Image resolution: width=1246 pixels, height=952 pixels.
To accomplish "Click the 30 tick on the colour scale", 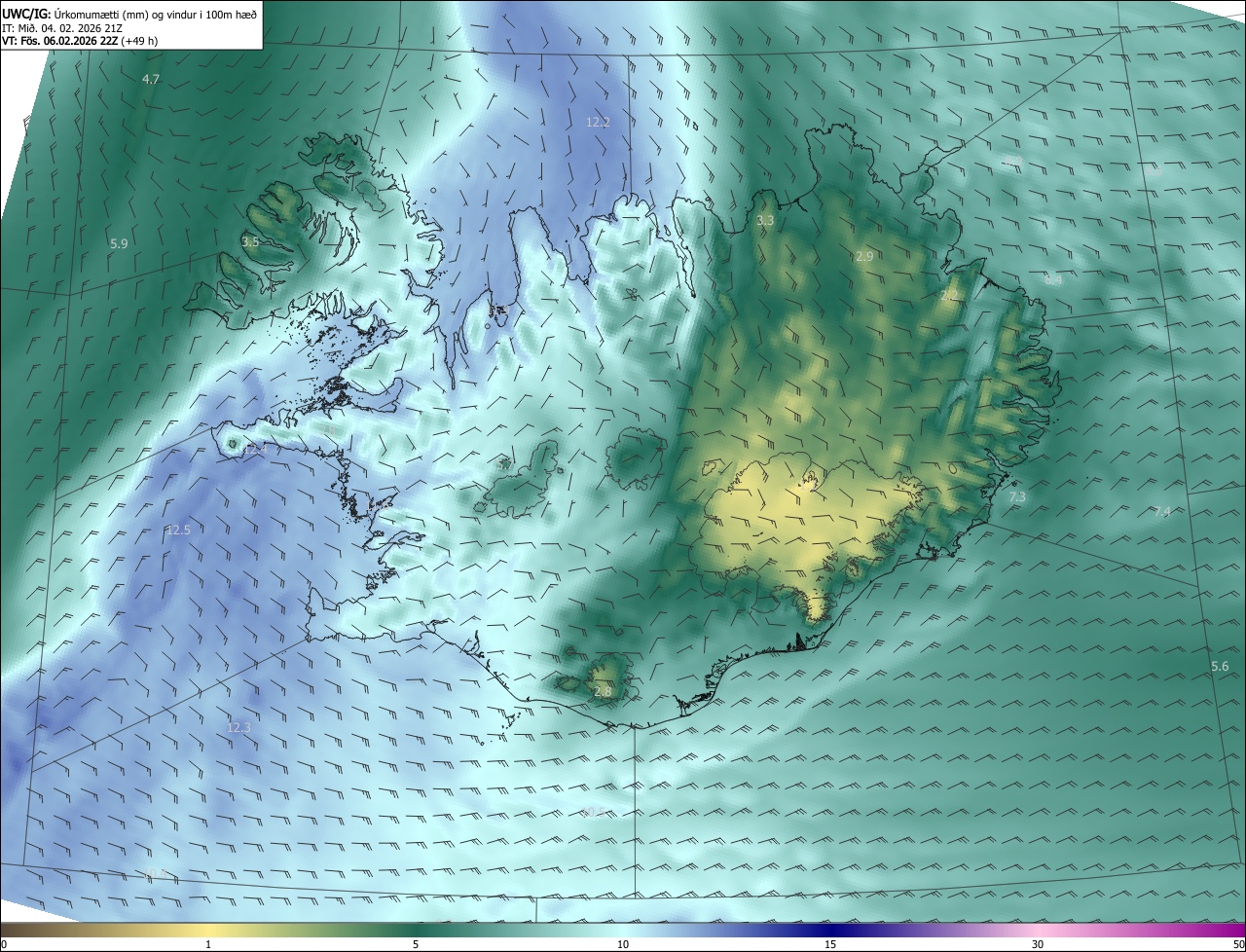I will [1038, 944].
